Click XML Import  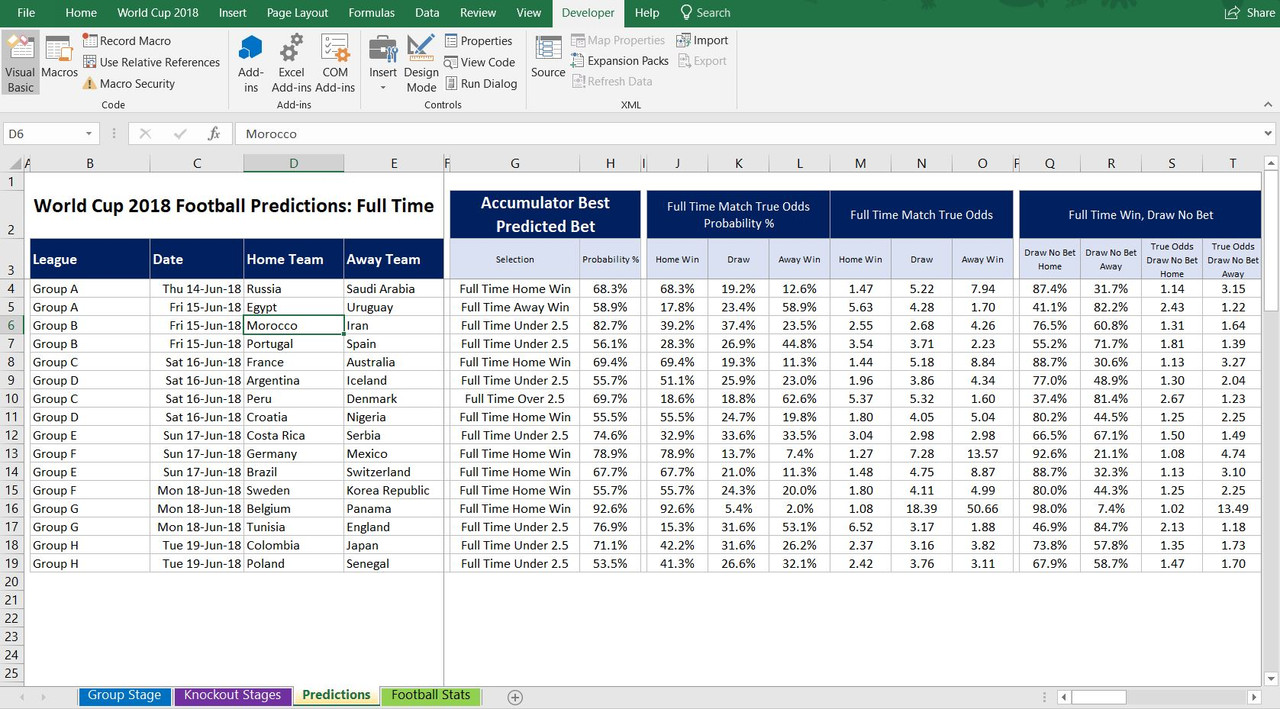coord(702,40)
